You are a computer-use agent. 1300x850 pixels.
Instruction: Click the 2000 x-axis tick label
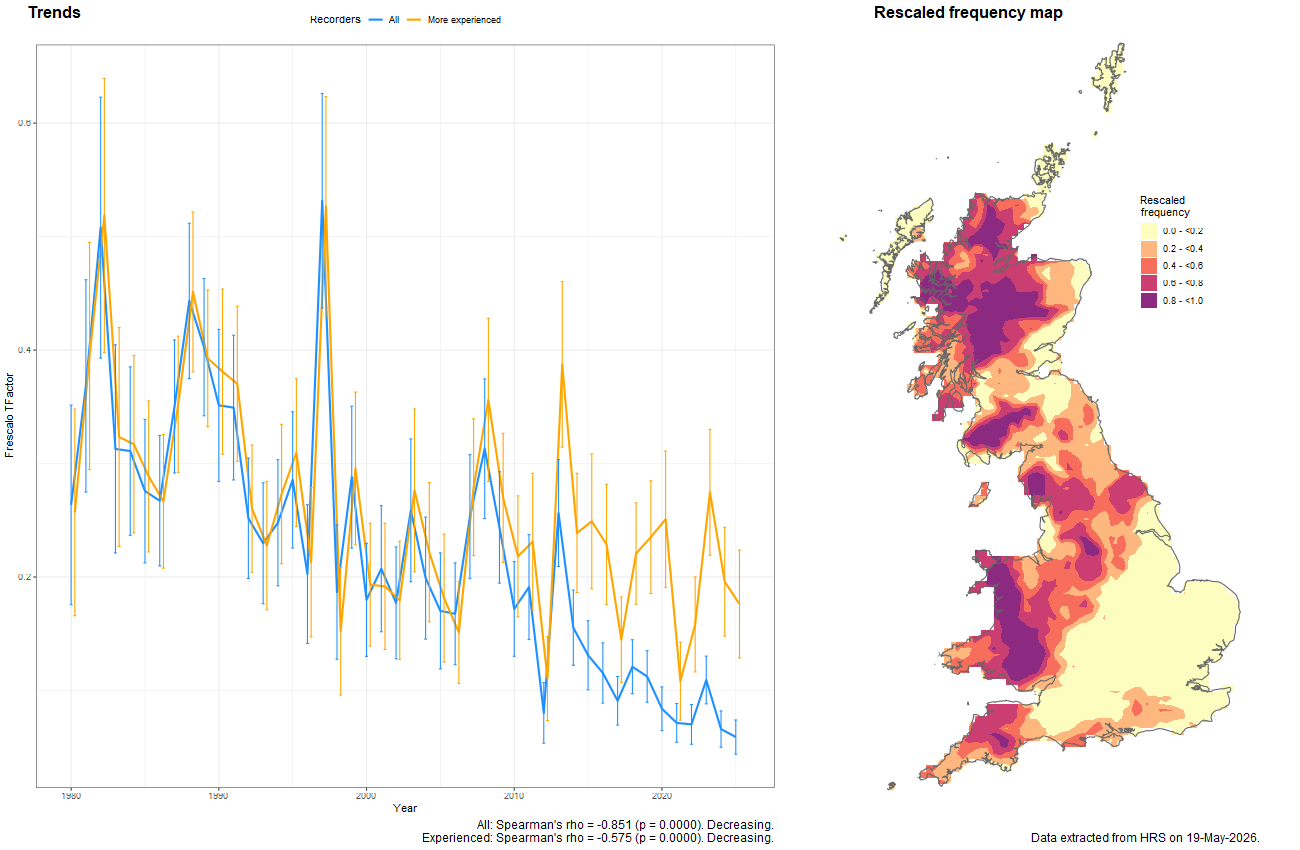(366, 796)
